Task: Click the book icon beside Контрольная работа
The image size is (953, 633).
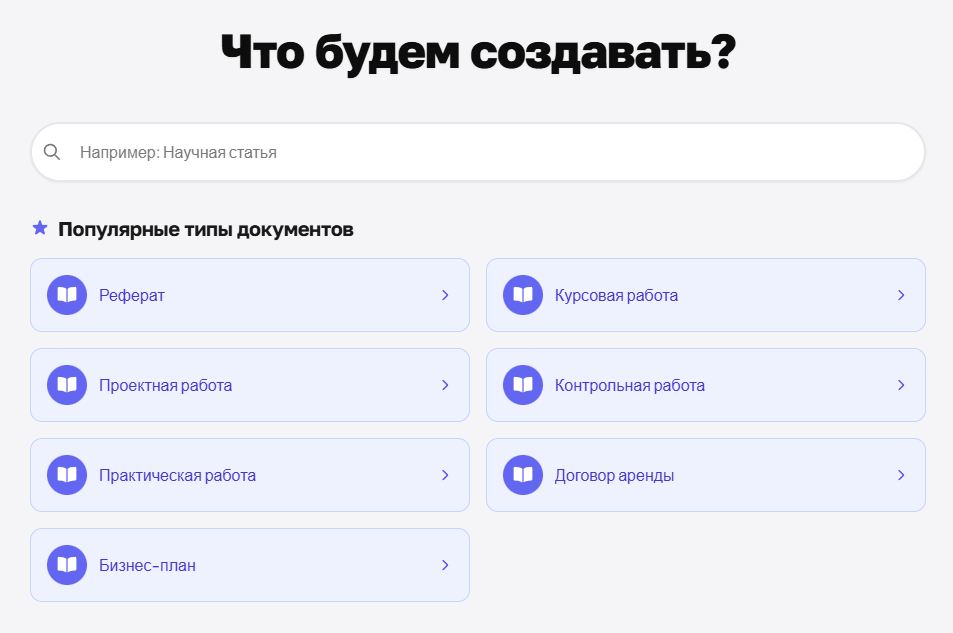Action: (523, 385)
